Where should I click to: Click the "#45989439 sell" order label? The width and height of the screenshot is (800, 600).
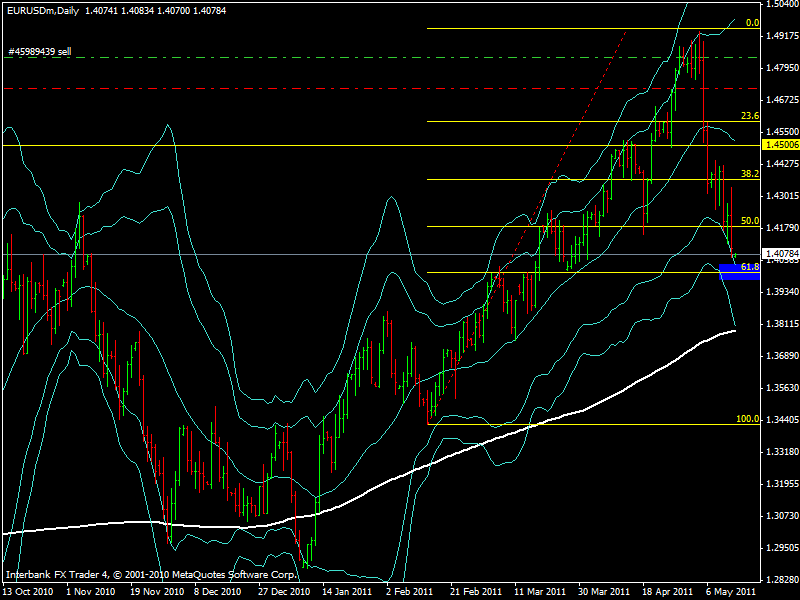click(x=39, y=50)
